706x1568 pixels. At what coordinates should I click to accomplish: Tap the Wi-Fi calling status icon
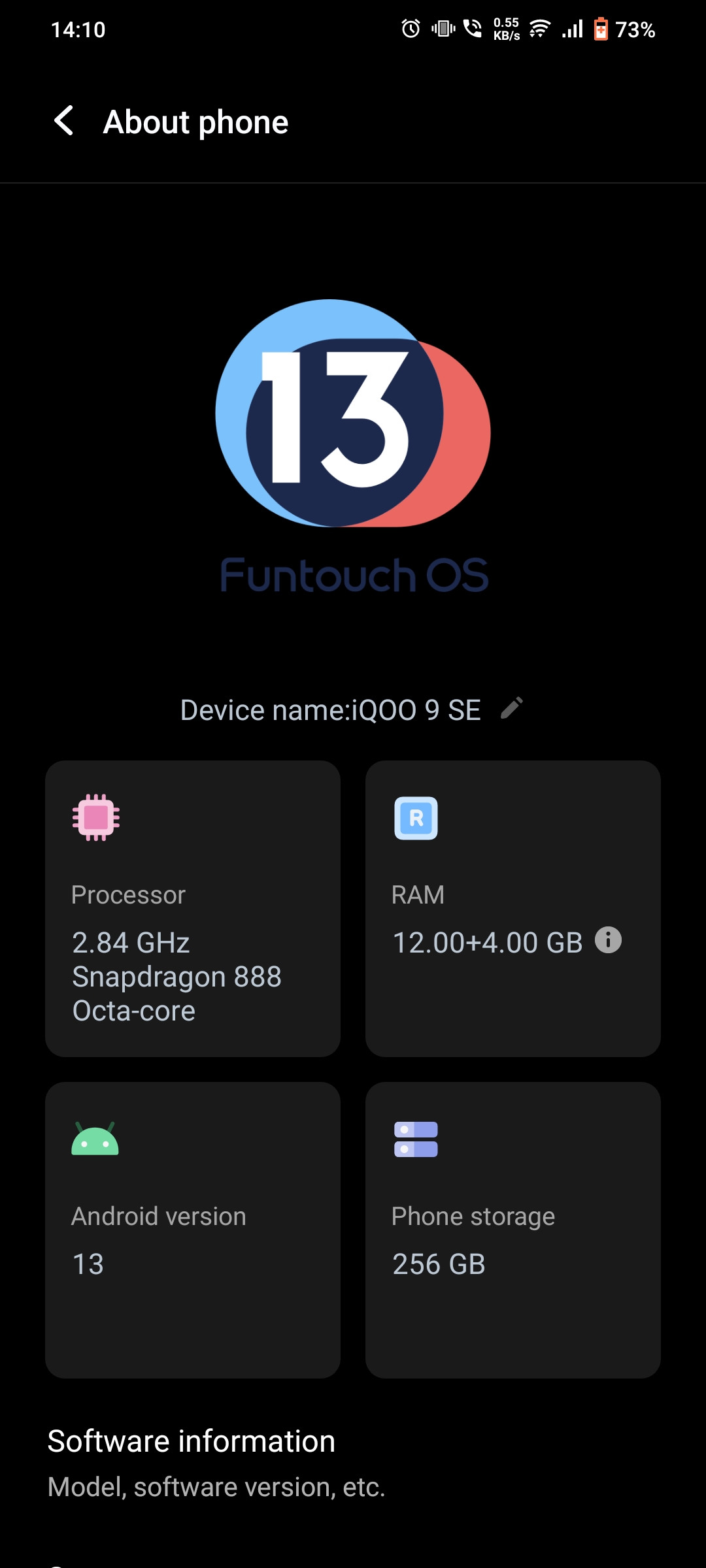(x=473, y=29)
